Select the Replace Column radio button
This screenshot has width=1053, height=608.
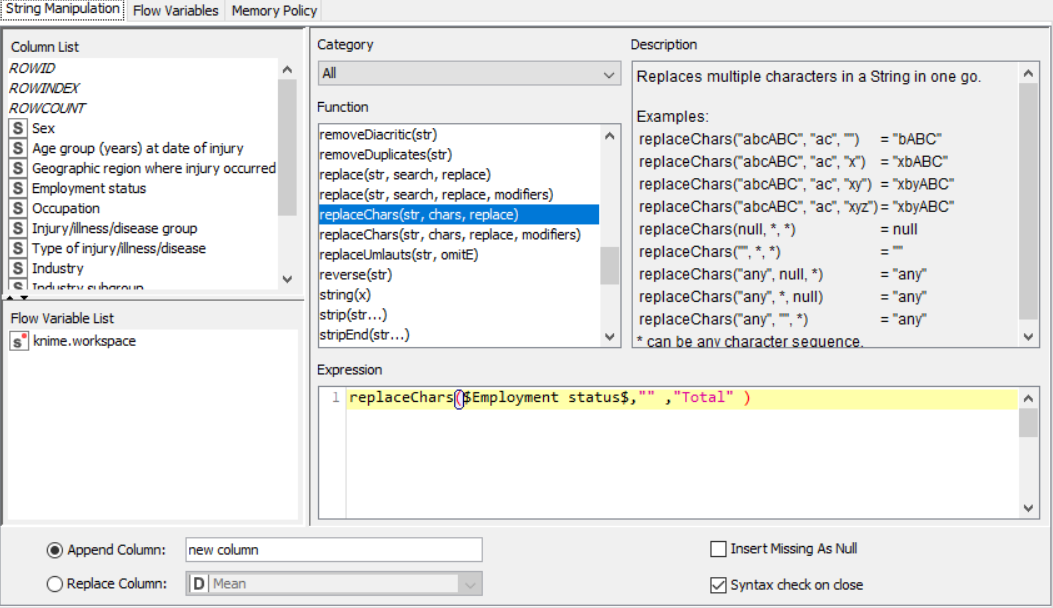54,584
